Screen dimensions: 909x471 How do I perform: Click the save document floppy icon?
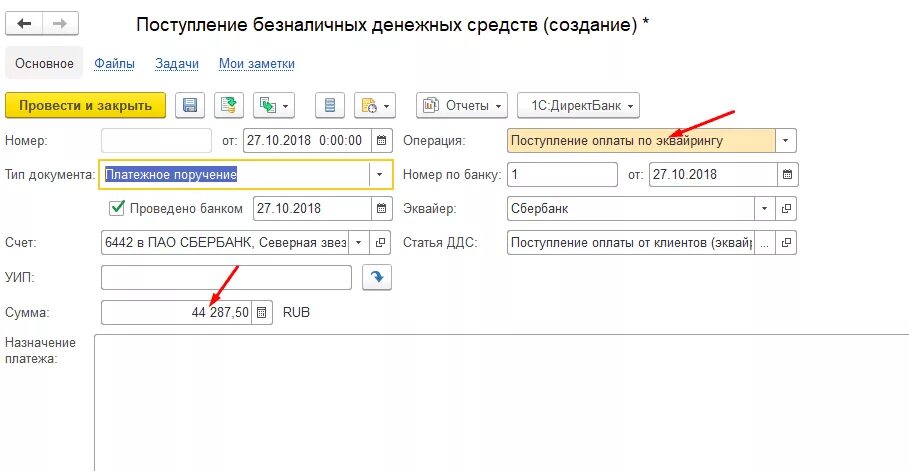(x=190, y=105)
